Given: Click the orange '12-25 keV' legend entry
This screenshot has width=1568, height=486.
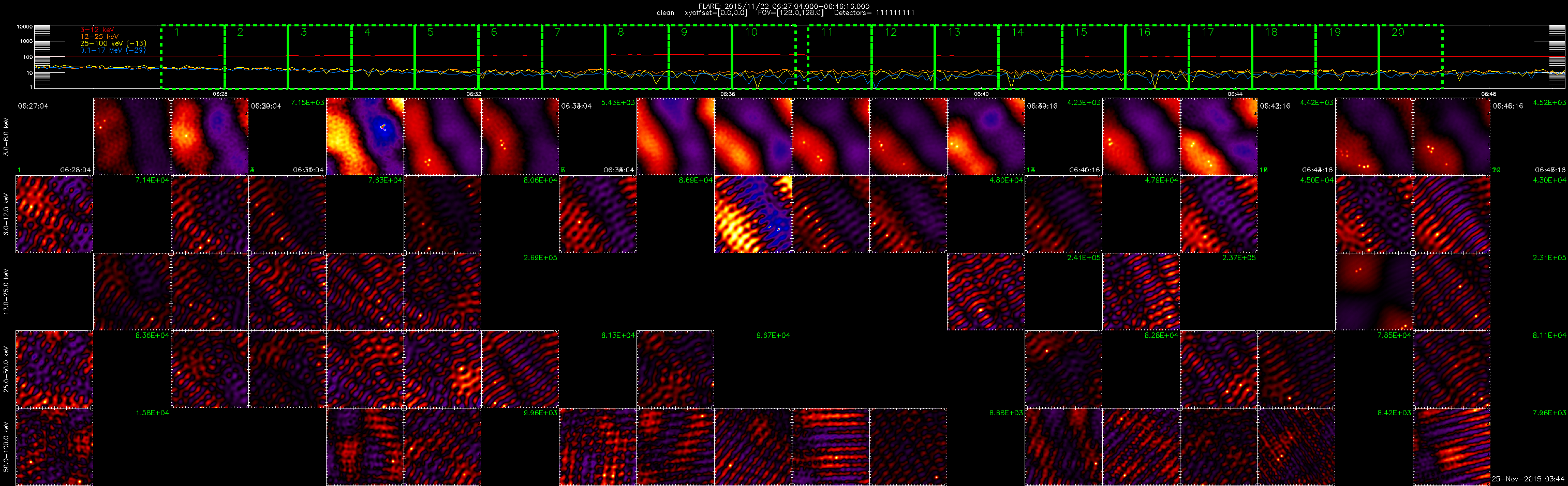Looking at the screenshot, I should tap(99, 37).
